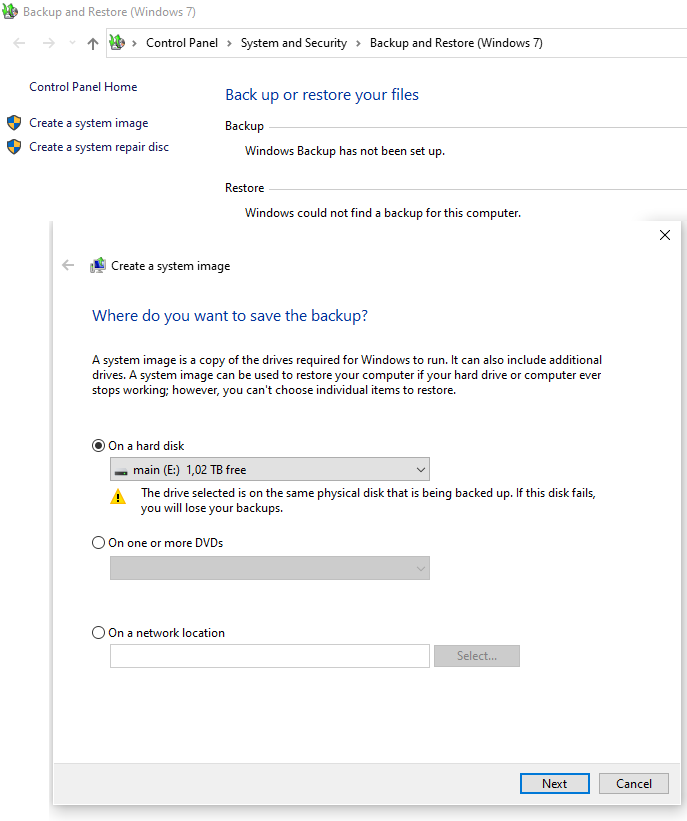The width and height of the screenshot is (687, 821).
Task: Click the Back up or restore your files heading
Action: (322, 95)
